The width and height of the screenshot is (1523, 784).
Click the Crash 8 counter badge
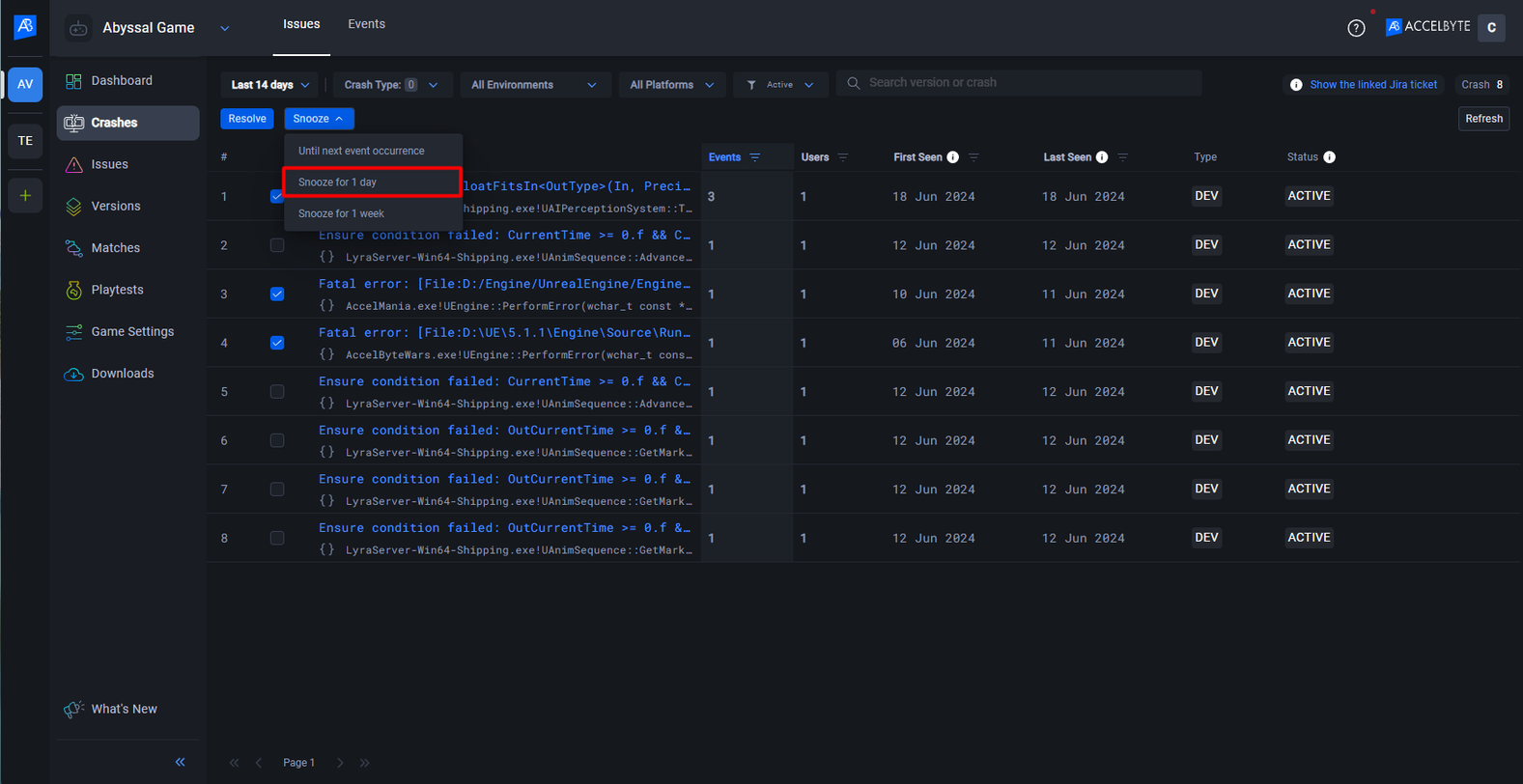[x=1482, y=85]
